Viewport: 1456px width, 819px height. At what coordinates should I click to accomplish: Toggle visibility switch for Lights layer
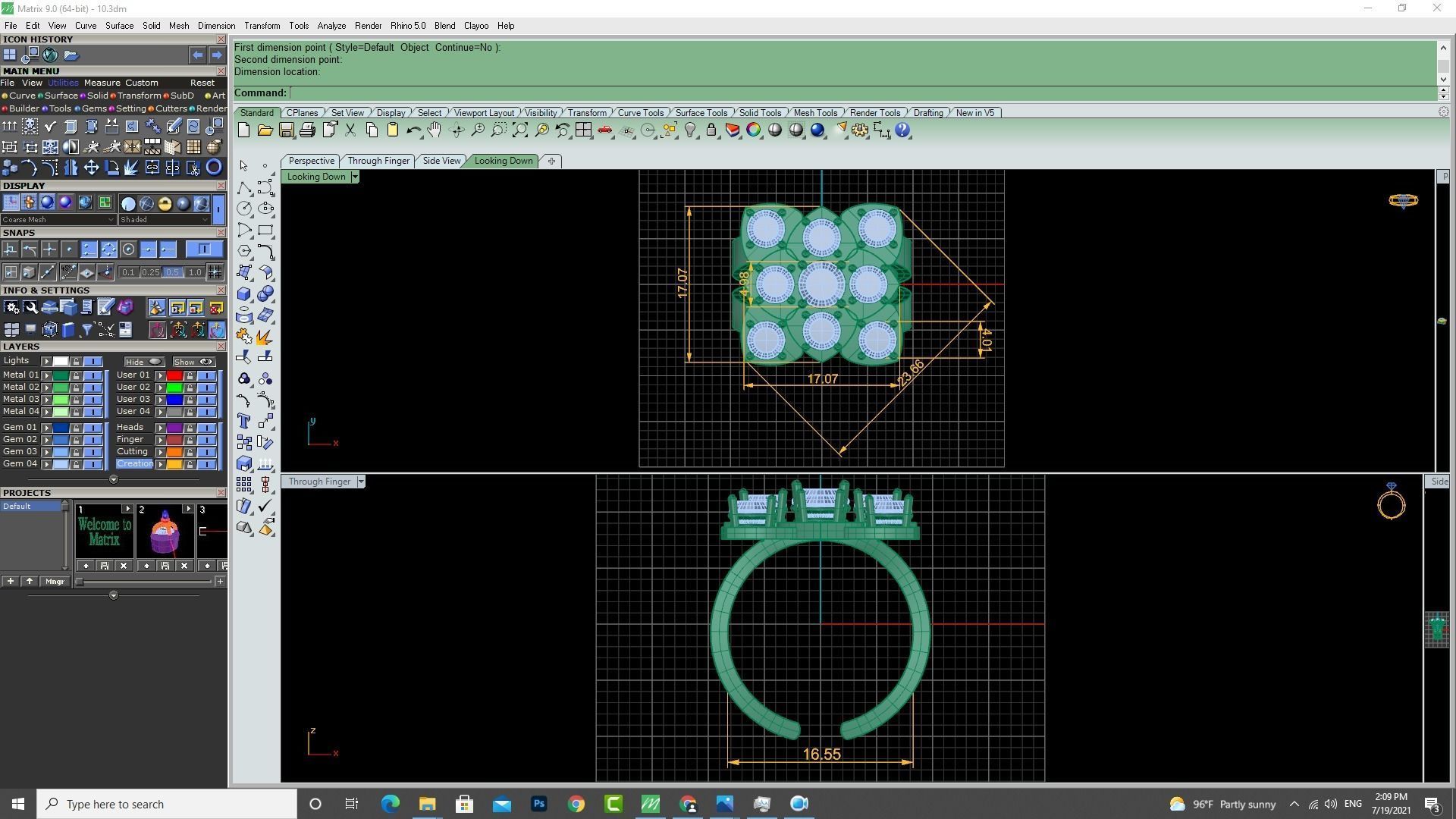[x=93, y=362]
